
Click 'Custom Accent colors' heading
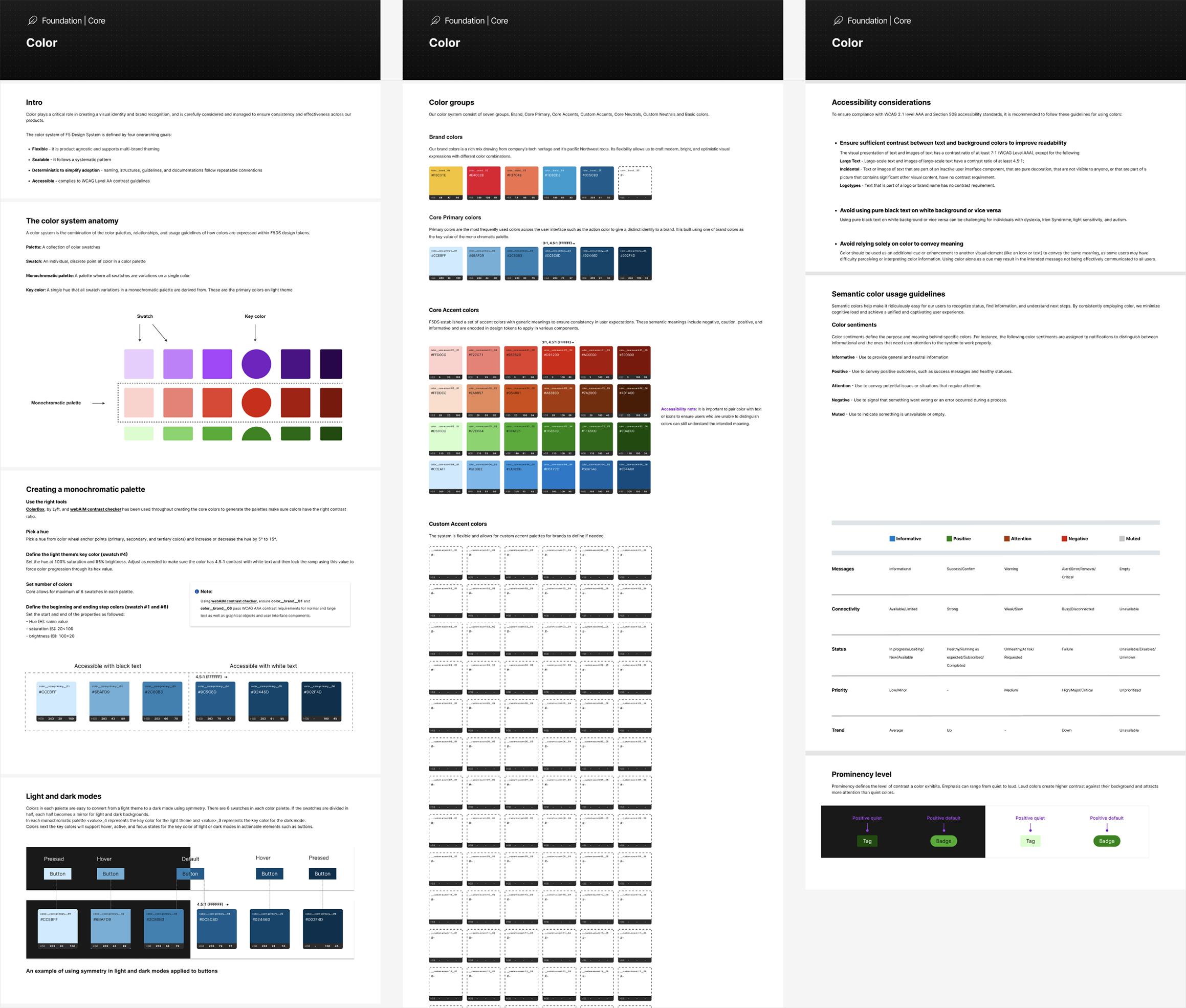pyautogui.click(x=458, y=524)
